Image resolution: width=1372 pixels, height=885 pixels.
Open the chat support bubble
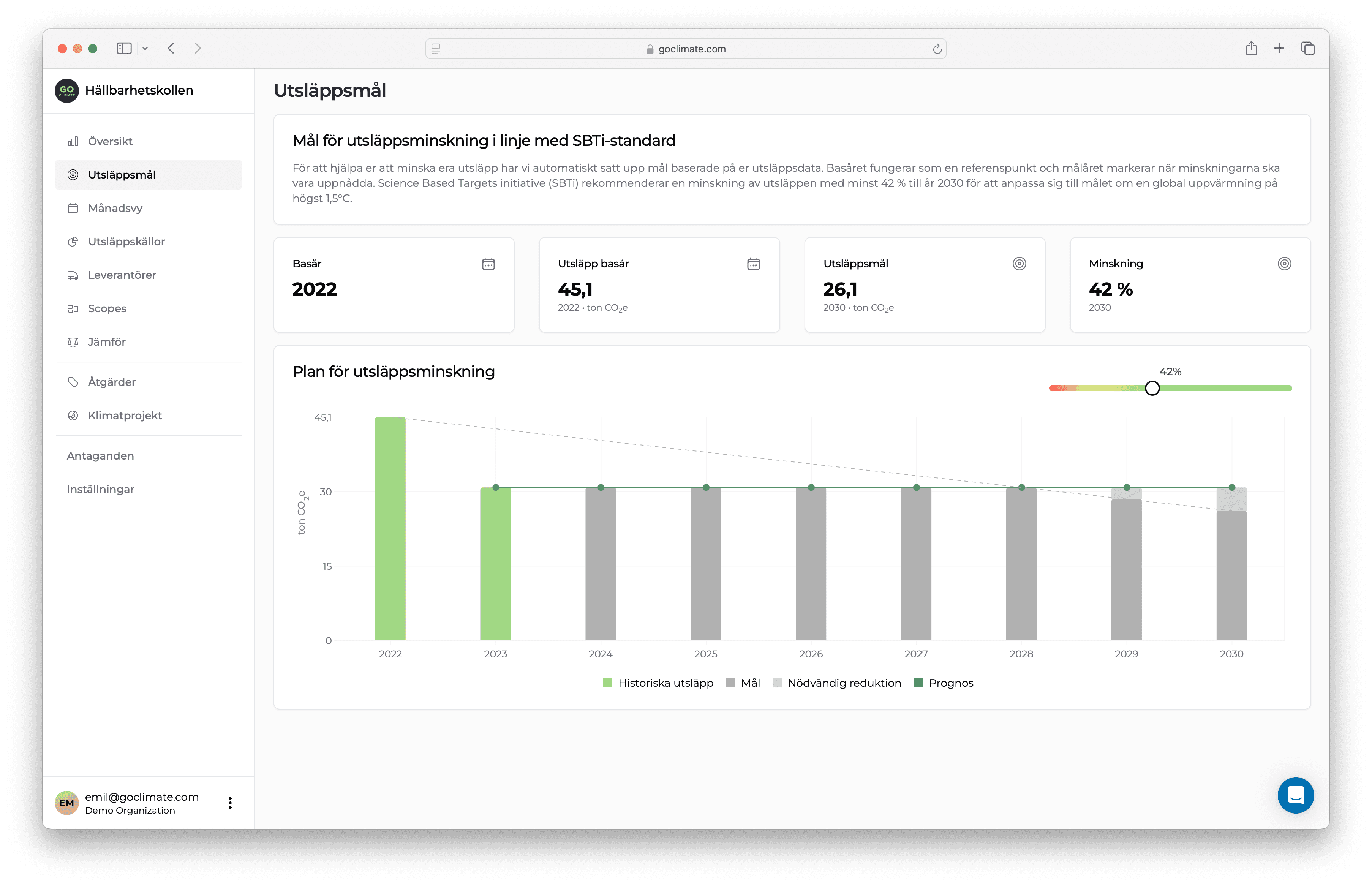(x=1295, y=795)
